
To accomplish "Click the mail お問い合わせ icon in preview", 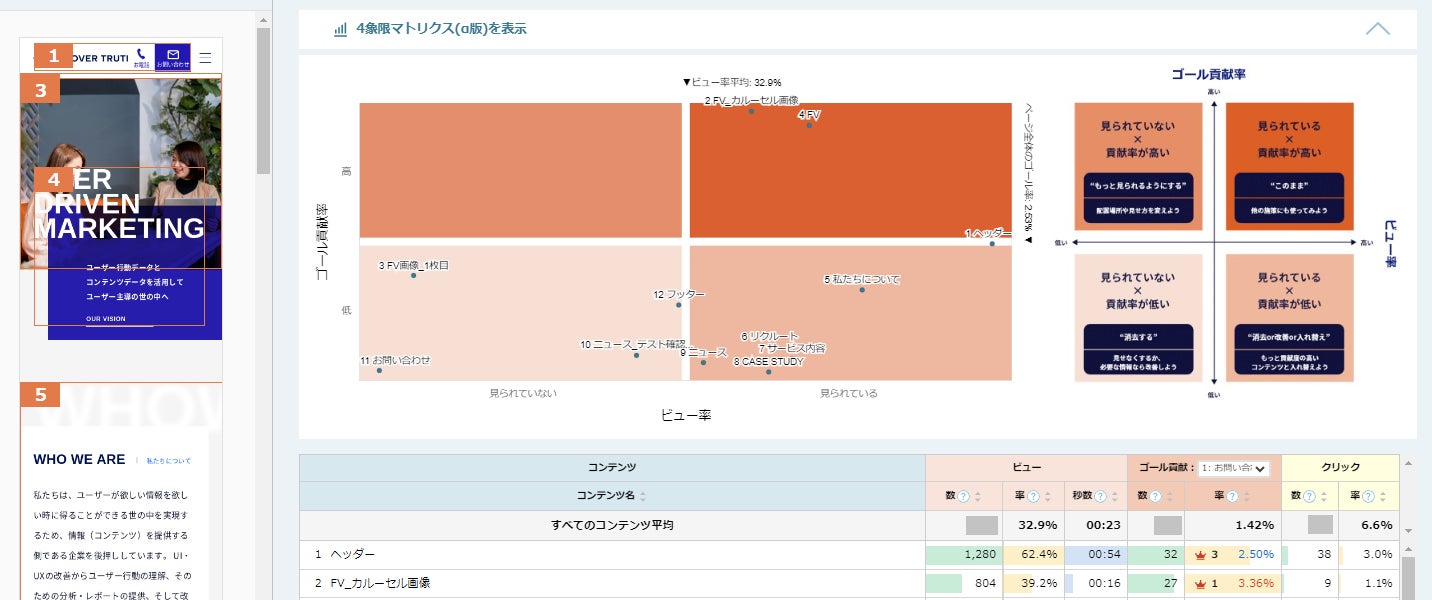I will pos(173,57).
